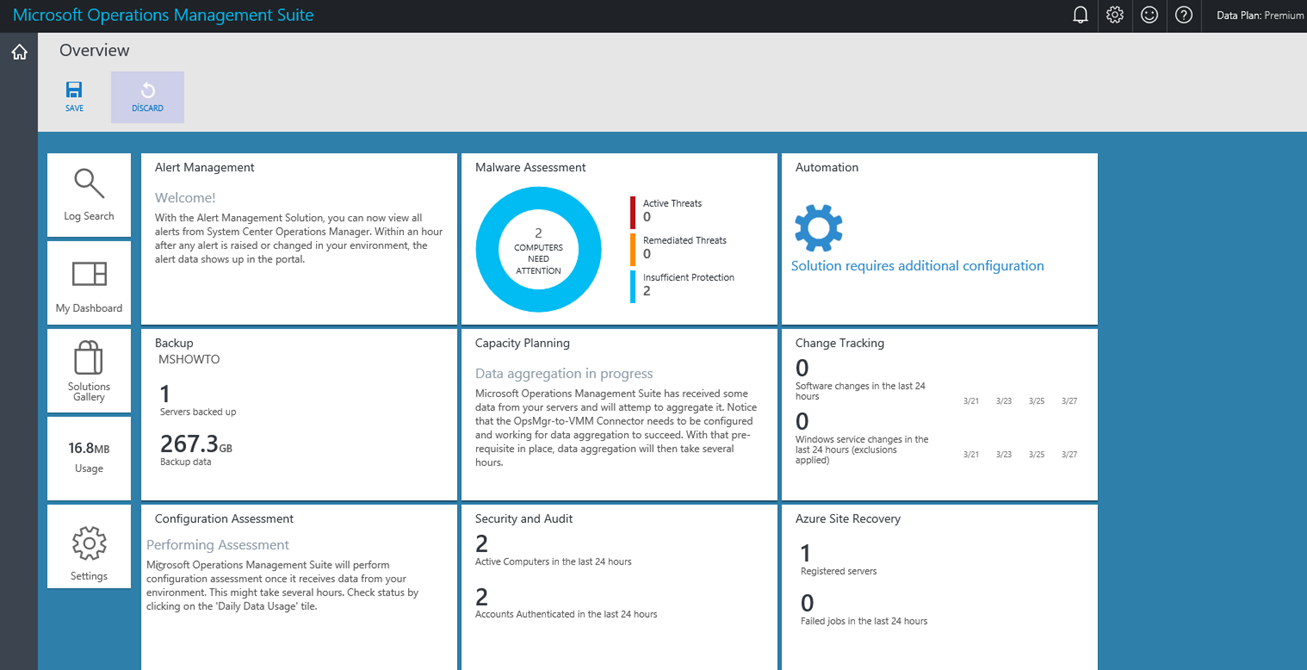The image size is (1307, 670).
Task: Open the Azure Site Recovery tile title
Action: coord(848,519)
